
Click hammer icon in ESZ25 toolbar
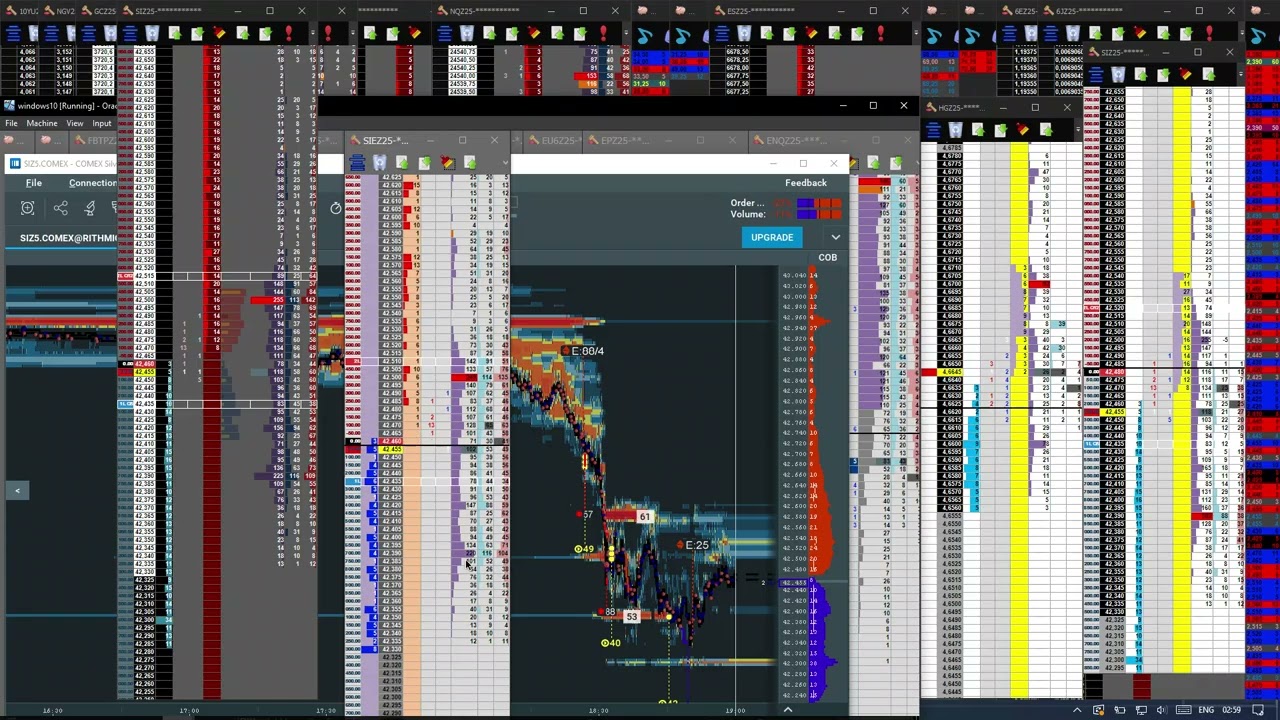coord(811,33)
